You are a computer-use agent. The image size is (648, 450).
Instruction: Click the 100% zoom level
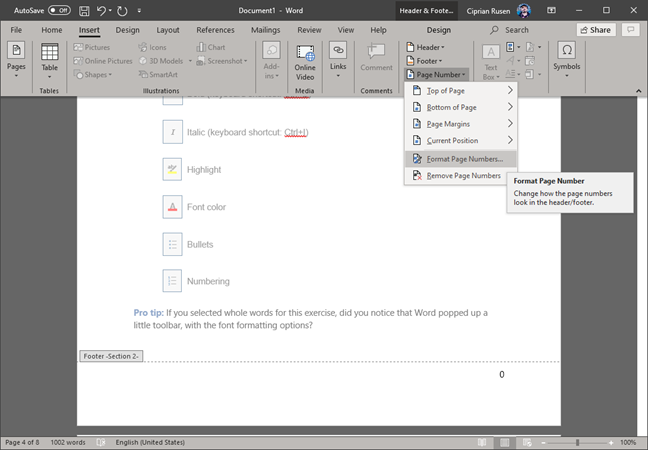tap(628, 442)
